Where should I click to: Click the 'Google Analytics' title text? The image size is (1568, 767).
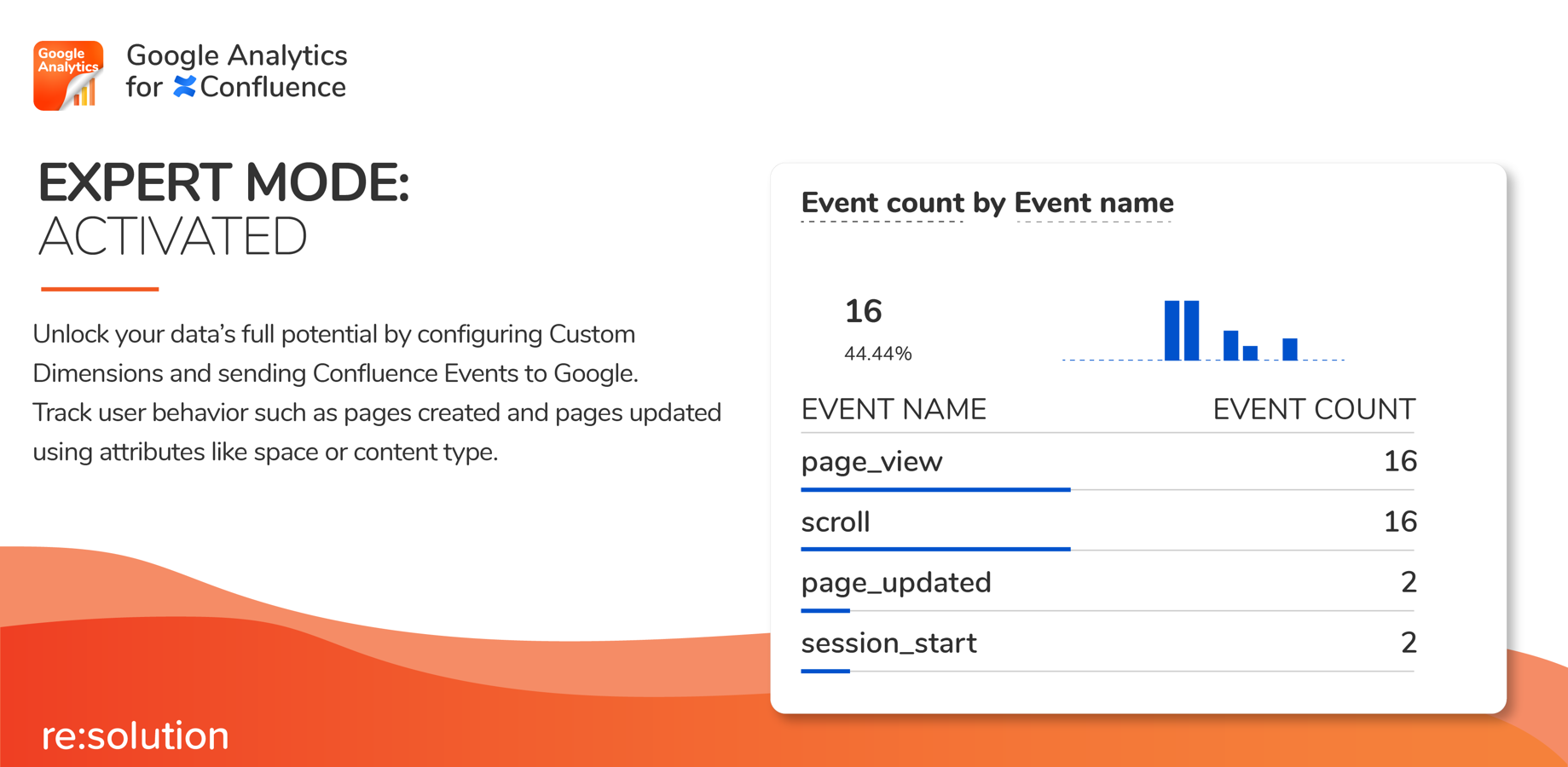pyautogui.click(x=237, y=55)
